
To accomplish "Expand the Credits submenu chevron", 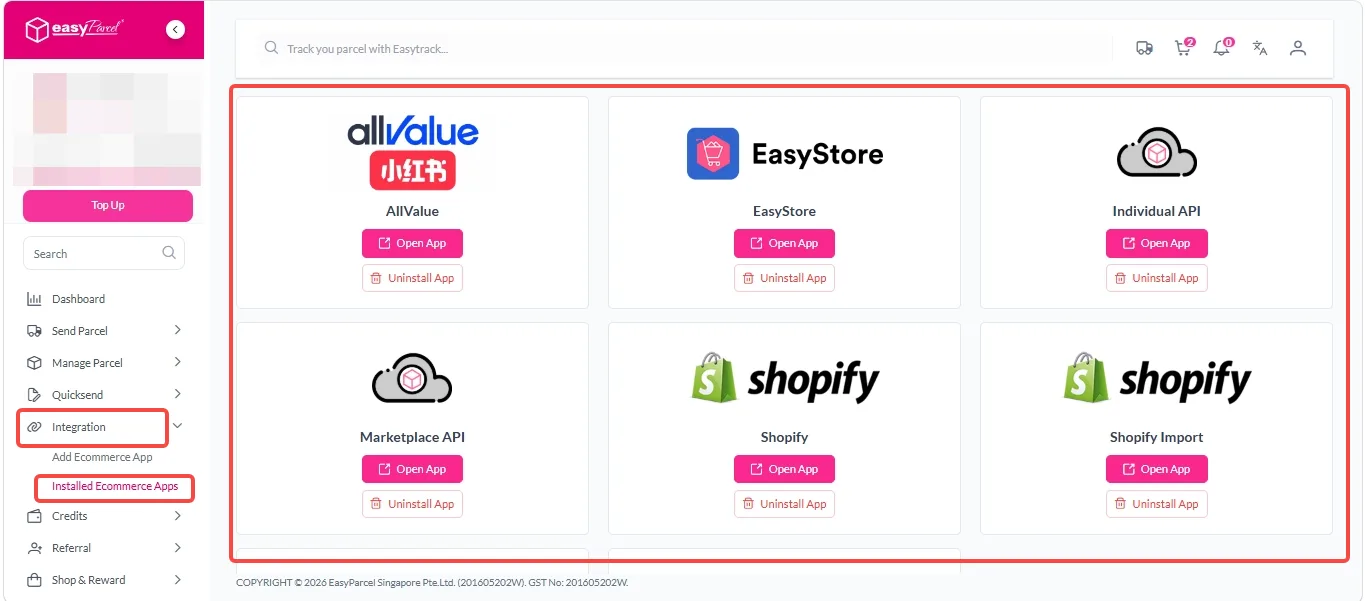I will [x=177, y=516].
